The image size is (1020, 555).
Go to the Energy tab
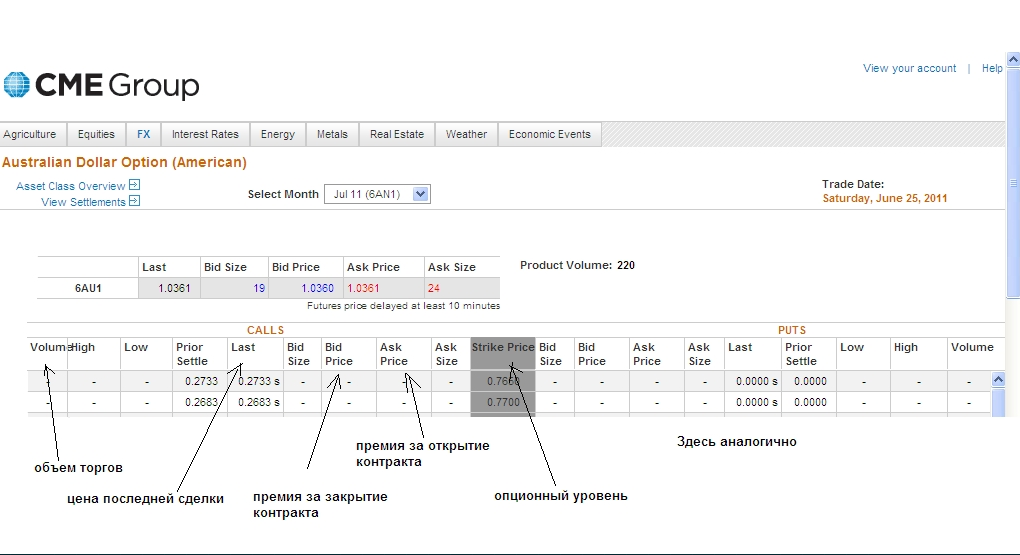278,134
